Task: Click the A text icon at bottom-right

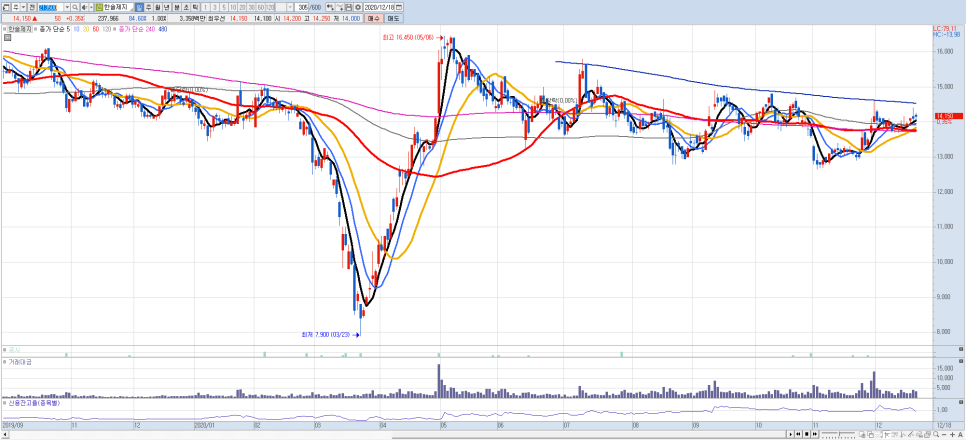Action: [960, 434]
